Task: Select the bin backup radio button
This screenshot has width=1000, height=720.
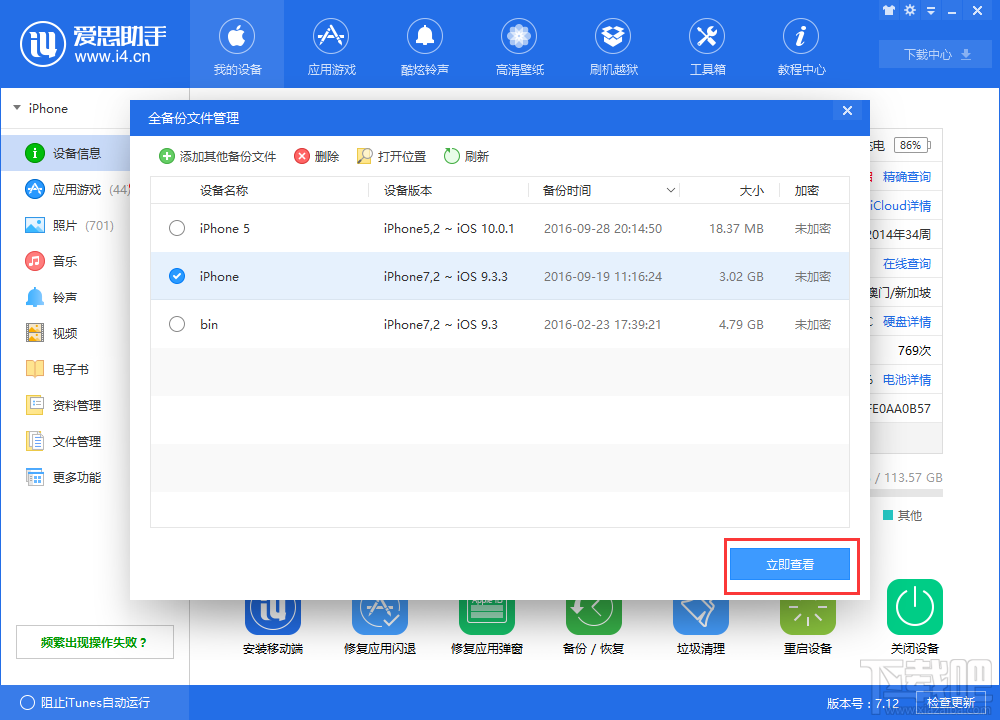Action: coord(177,324)
